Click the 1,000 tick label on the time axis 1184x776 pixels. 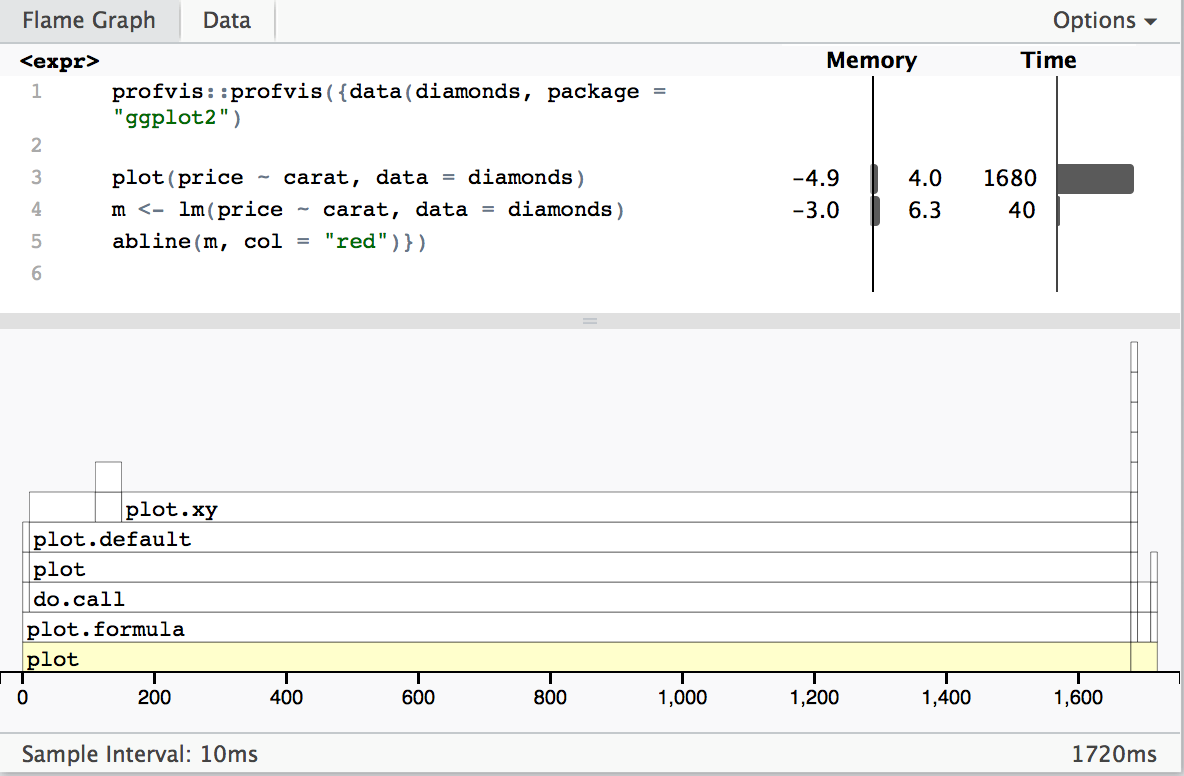point(683,697)
